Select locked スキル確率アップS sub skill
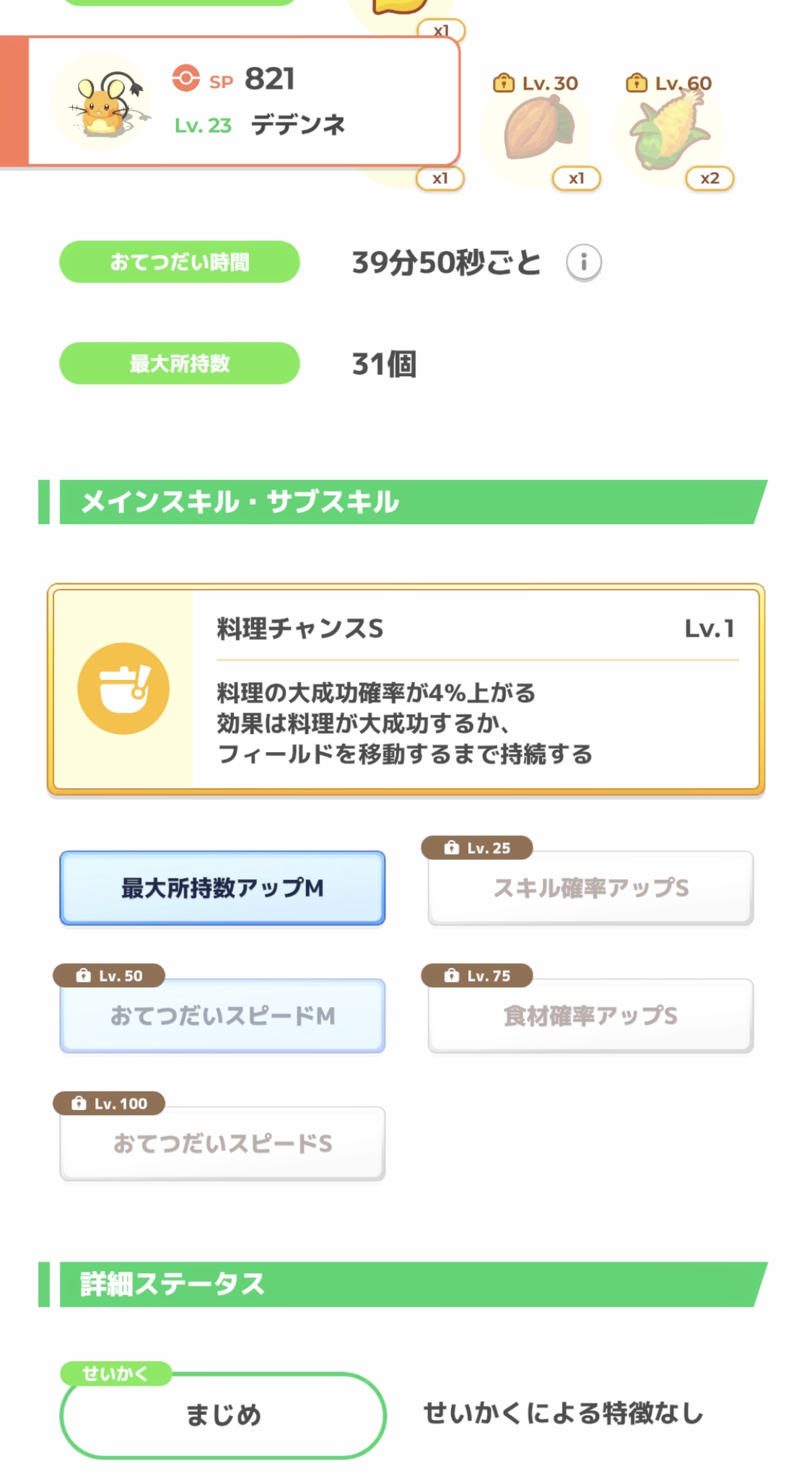This screenshot has width=812, height=1484. tap(590, 888)
